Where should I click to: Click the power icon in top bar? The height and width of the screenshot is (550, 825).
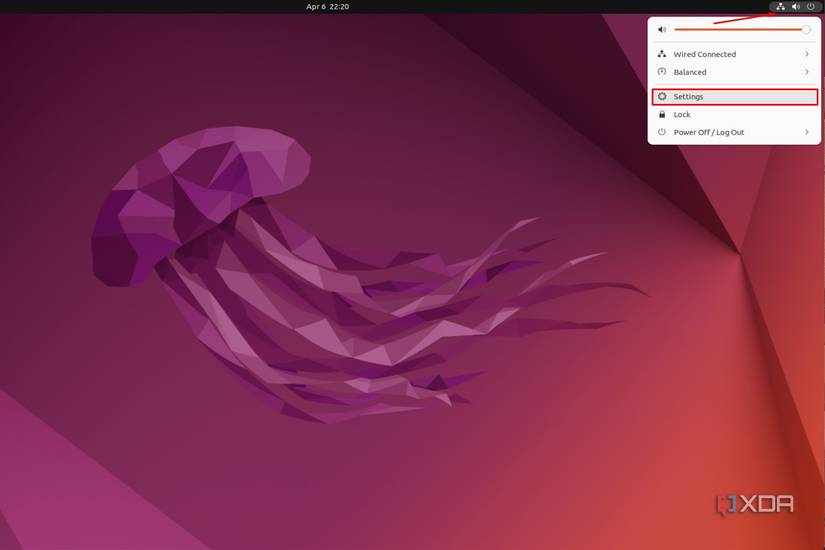click(x=811, y=7)
